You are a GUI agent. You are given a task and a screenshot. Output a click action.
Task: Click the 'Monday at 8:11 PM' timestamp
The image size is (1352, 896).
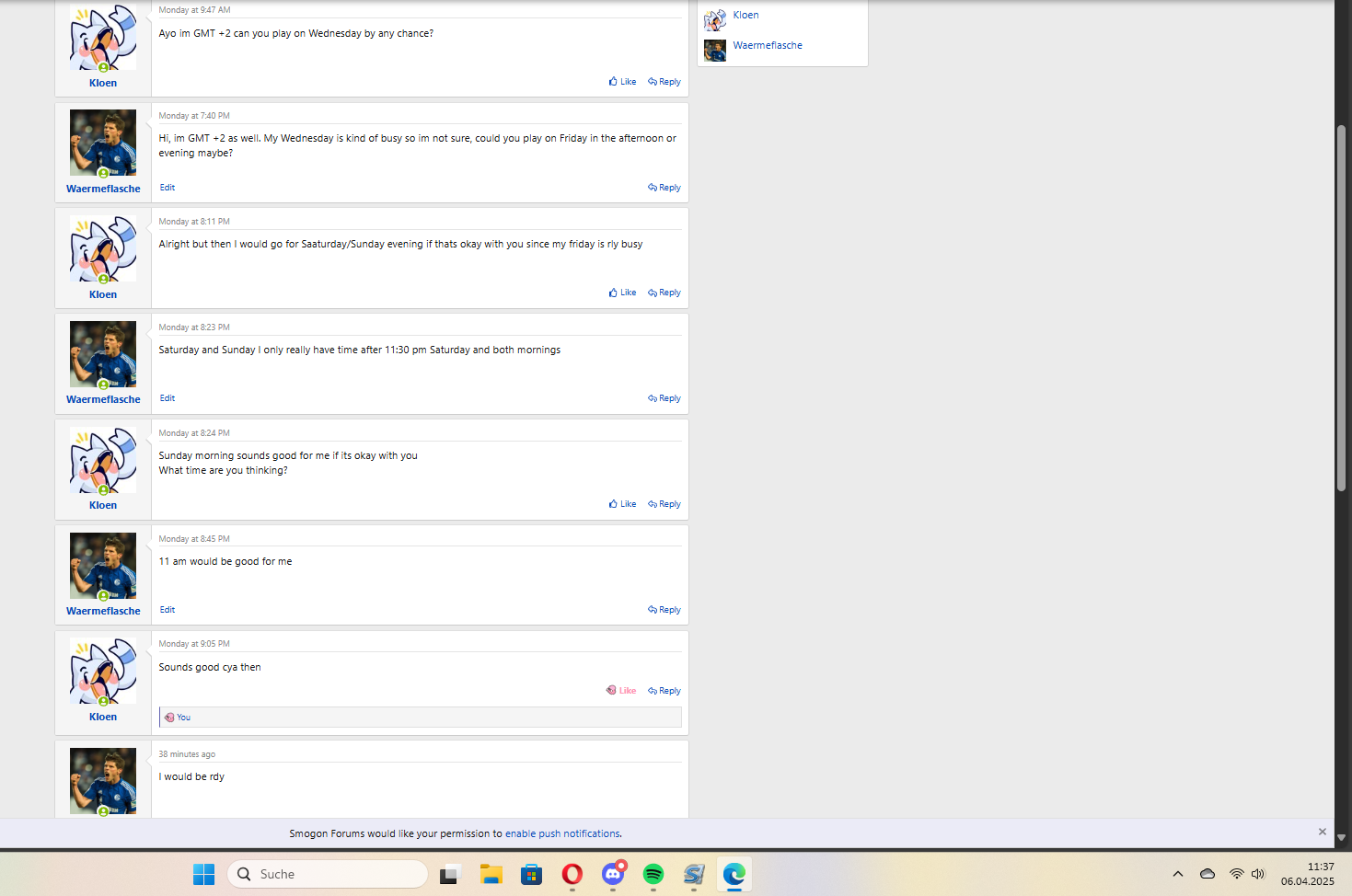pyautogui.click(x=194, y=222)
